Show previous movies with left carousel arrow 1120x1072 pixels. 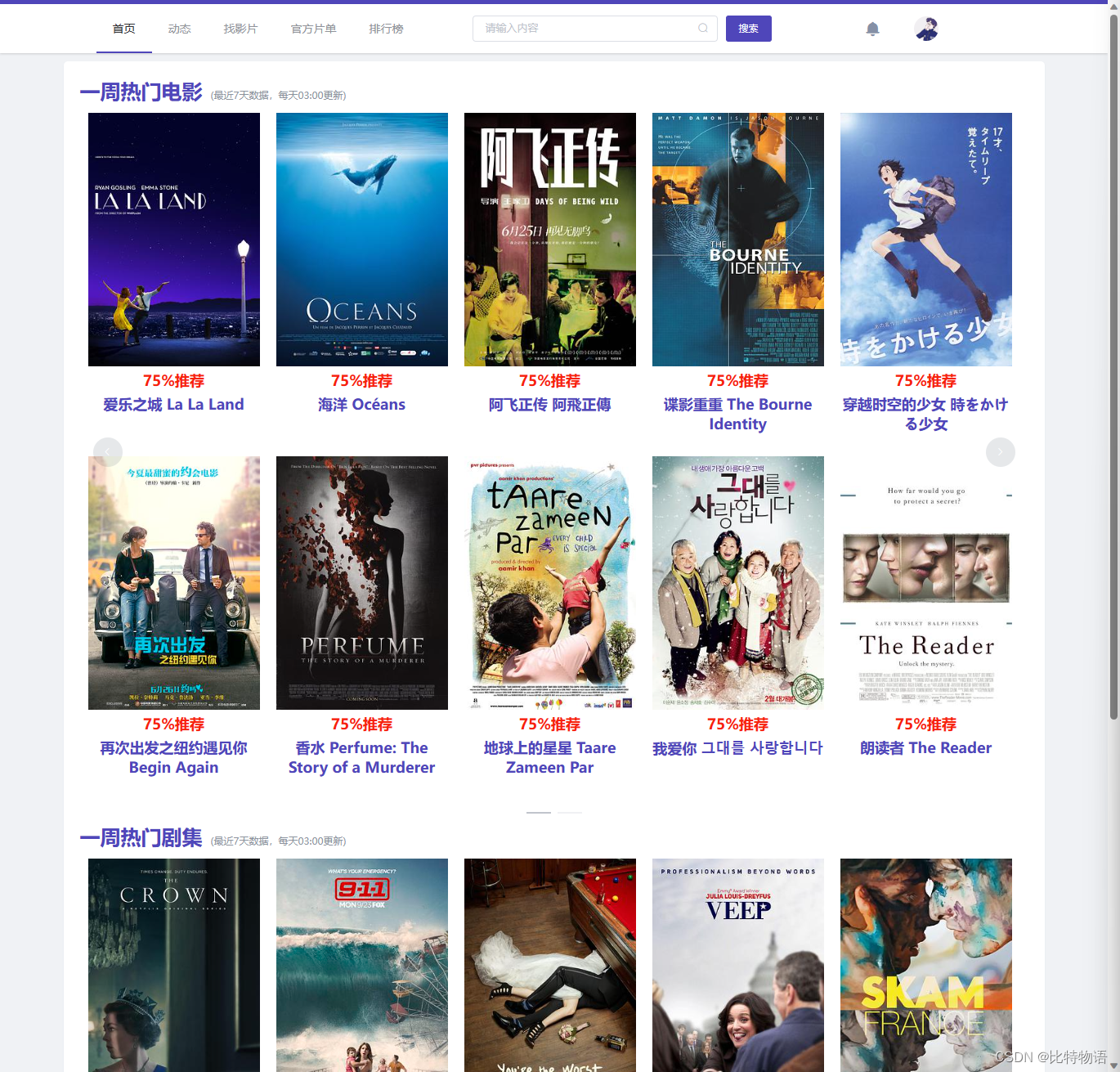(108, 452)
